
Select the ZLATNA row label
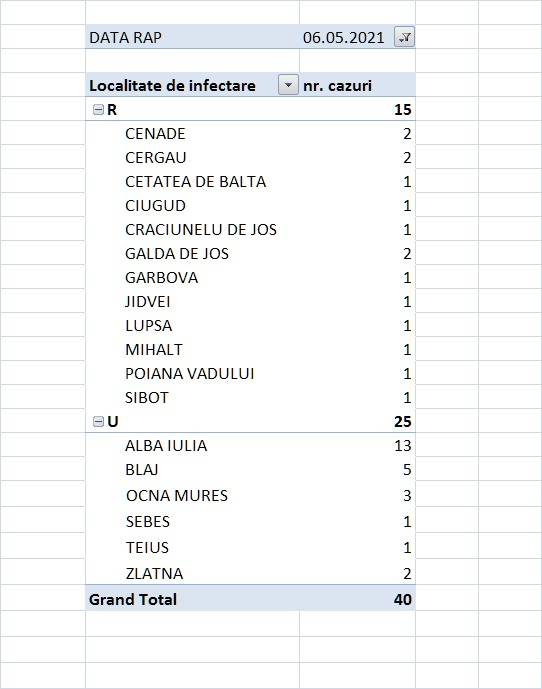click(x=154, y=573)
